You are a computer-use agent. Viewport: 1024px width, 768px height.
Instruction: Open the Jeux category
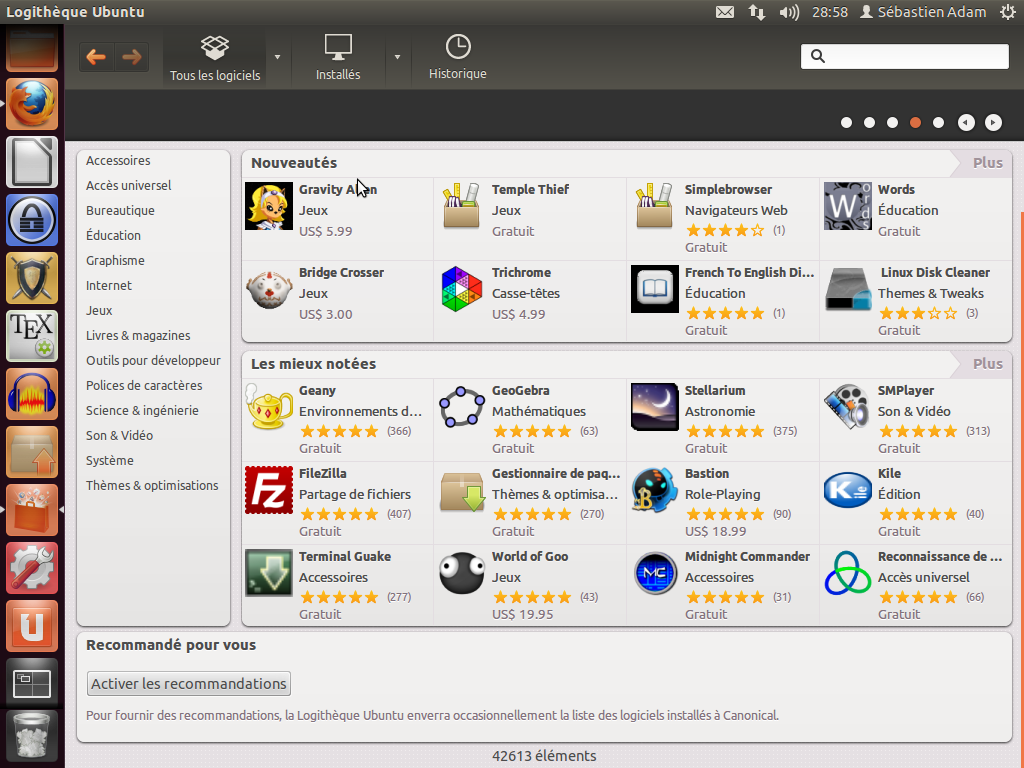[x=99, y=311]
